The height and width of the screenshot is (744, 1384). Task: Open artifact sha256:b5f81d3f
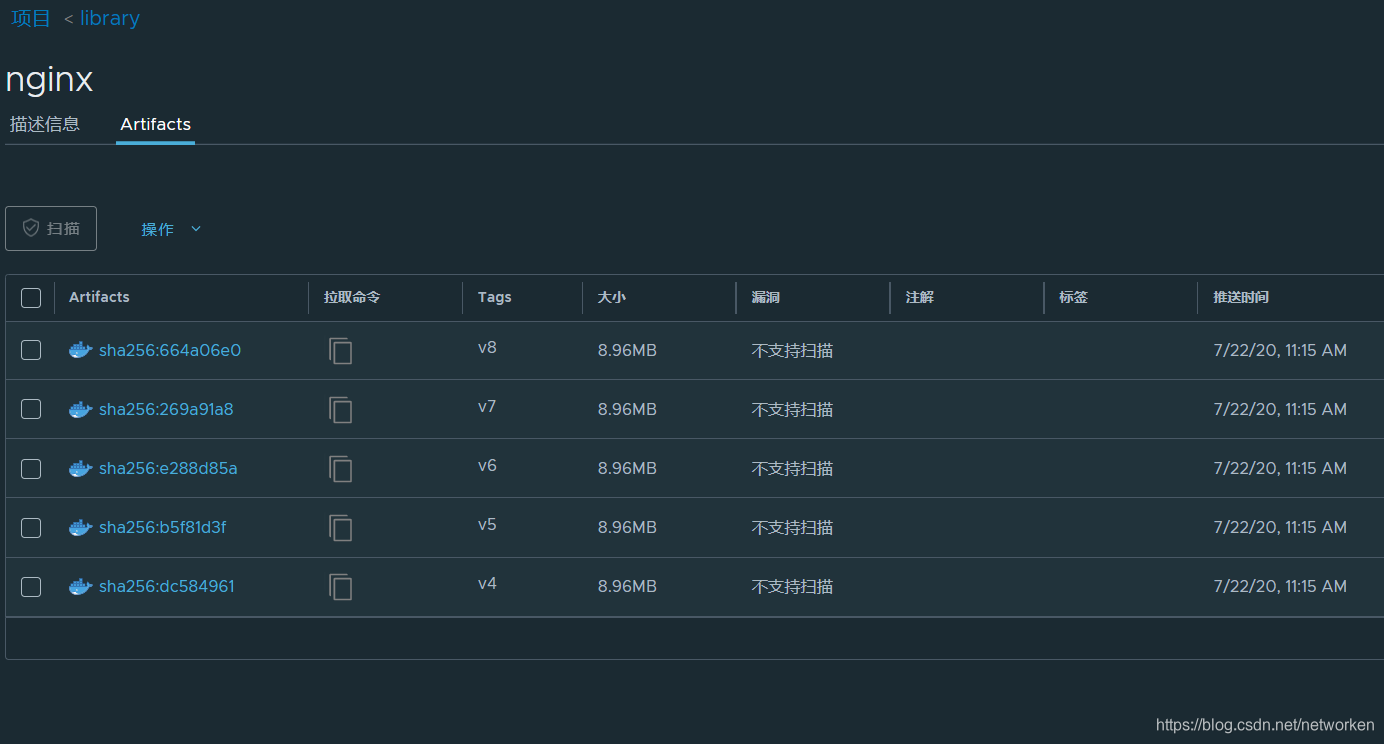[163, 527]
